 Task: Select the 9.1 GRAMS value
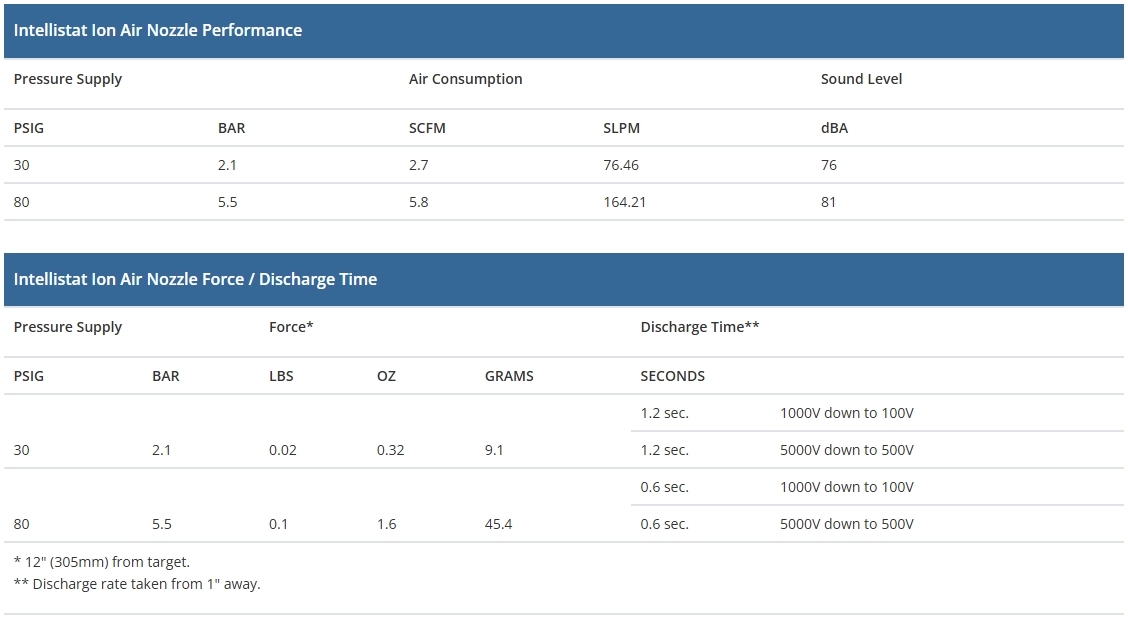[494, 451]
